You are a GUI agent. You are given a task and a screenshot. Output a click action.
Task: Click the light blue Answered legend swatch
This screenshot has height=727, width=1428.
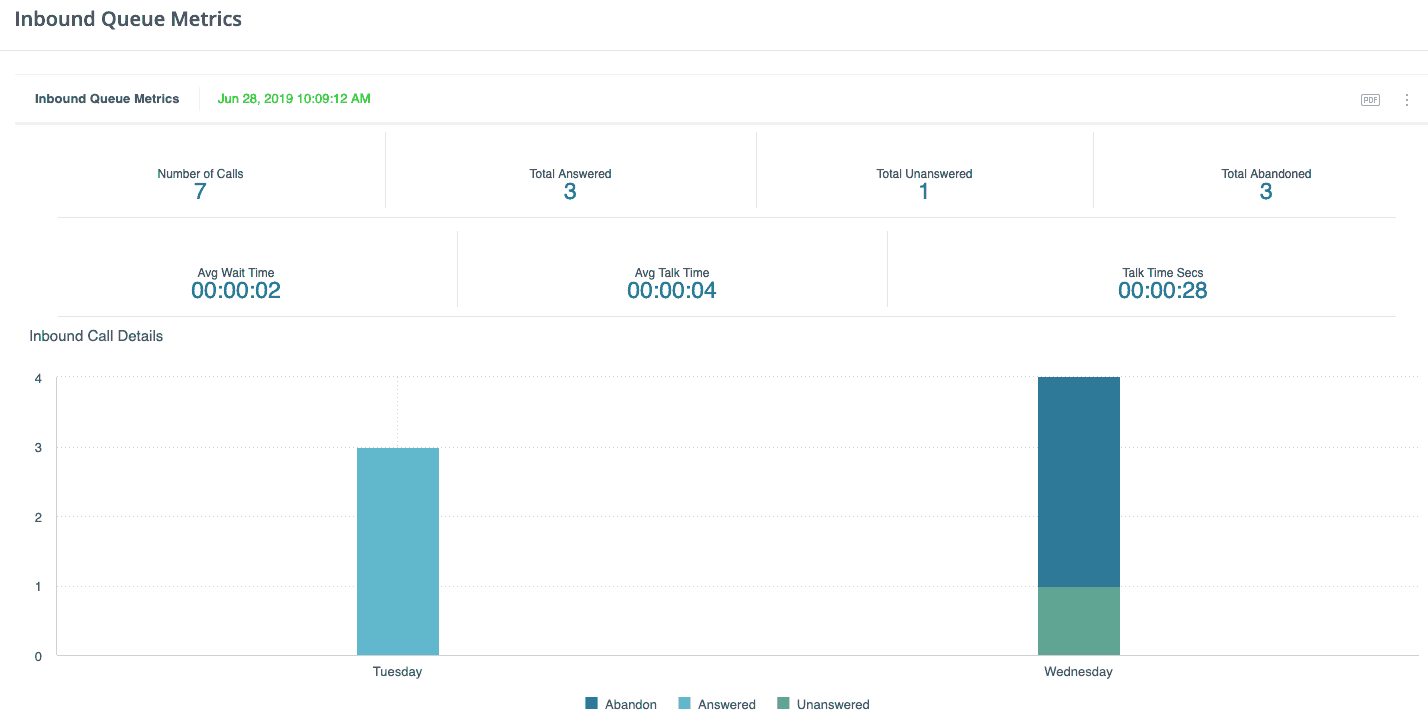point(685,704)
